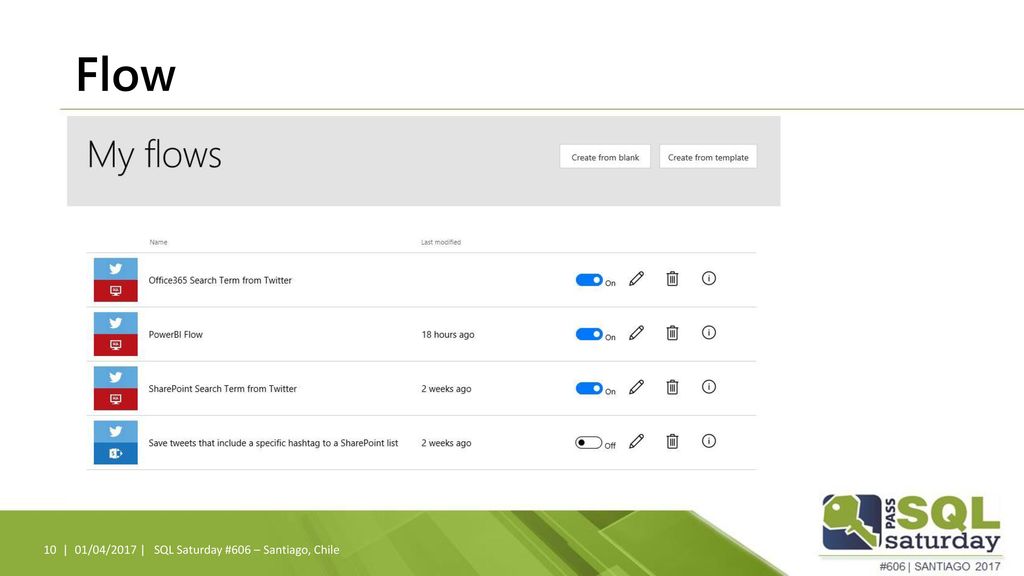This screenshot has height=576, width=1024.
Task: Switch off SharePoint Search Term from Twitter toggle
Action: (588, 388)
